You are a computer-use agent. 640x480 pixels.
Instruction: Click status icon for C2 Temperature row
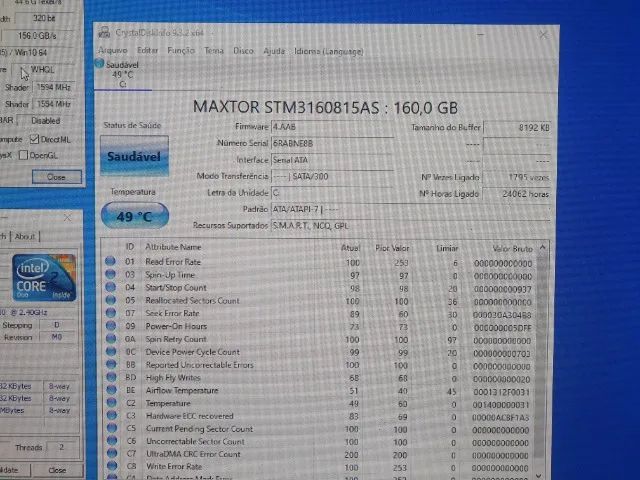(111, 402)
